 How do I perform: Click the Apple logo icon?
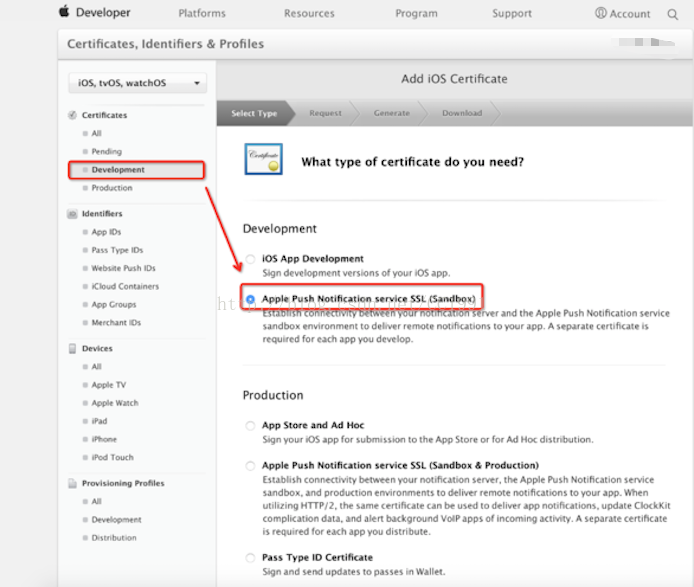tap(64, 11)
